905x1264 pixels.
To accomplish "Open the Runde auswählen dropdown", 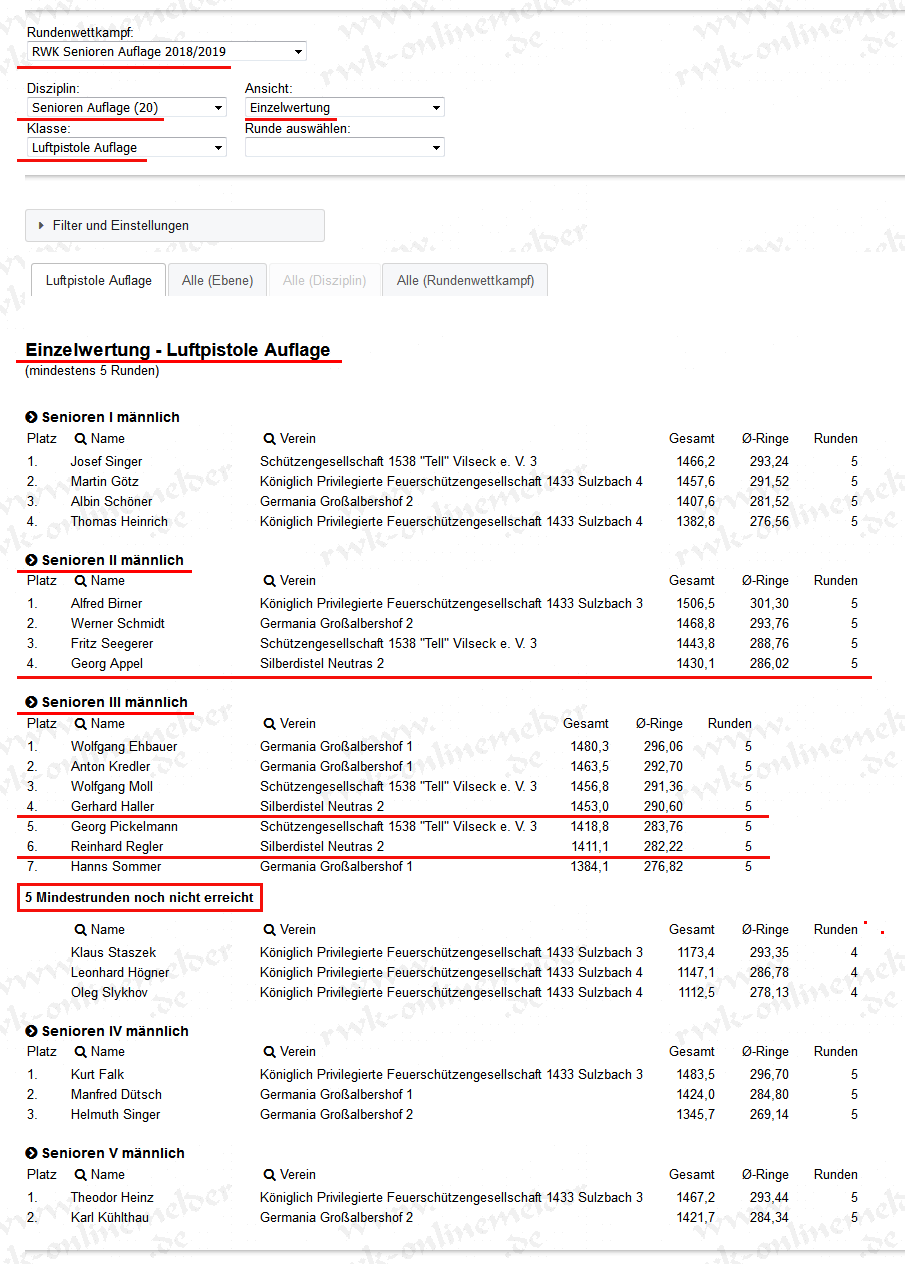I will [x=344, y=147].
